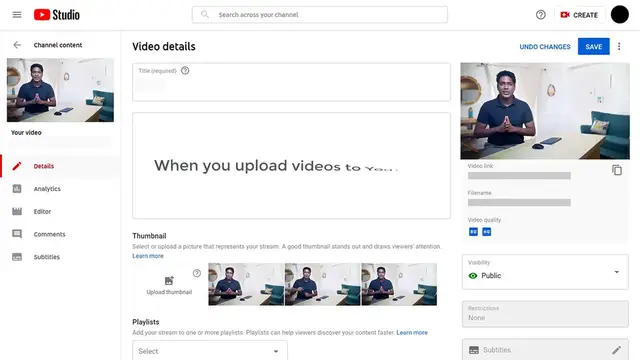
Task: Click the Public visibility text
Action: pos(491,276)
